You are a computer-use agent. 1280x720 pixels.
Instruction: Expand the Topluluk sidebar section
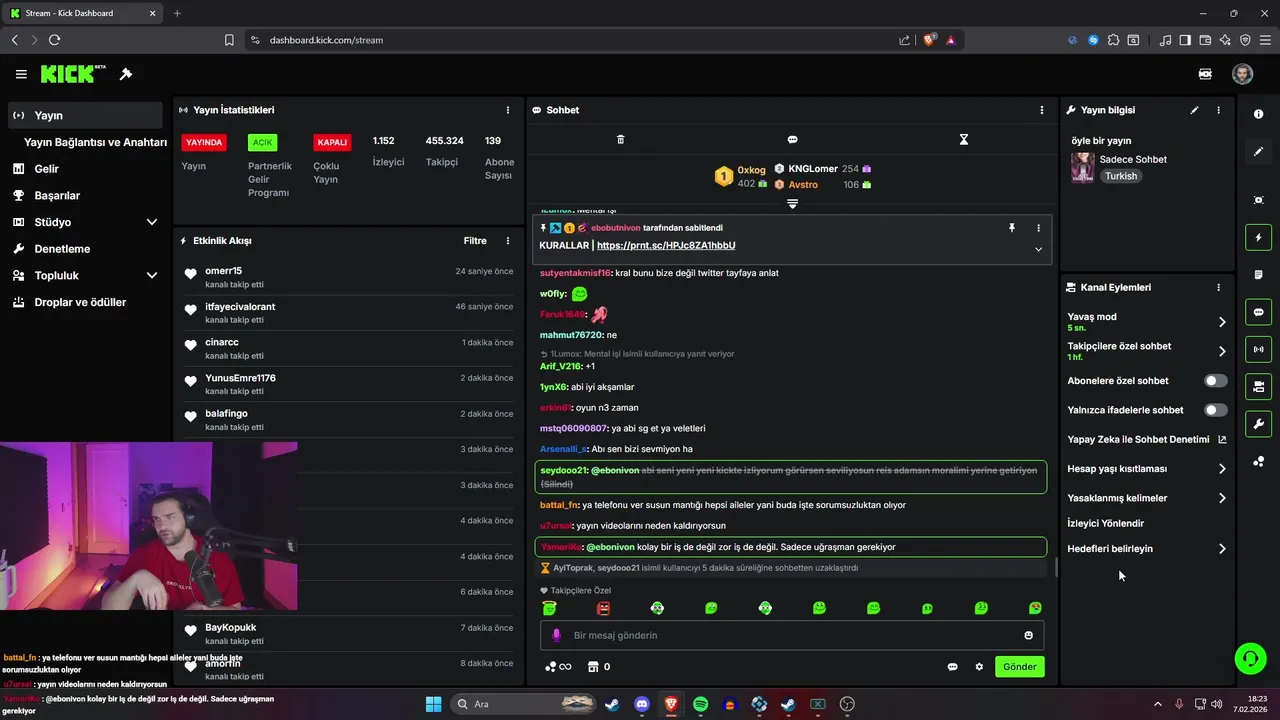tap(152, 275)
